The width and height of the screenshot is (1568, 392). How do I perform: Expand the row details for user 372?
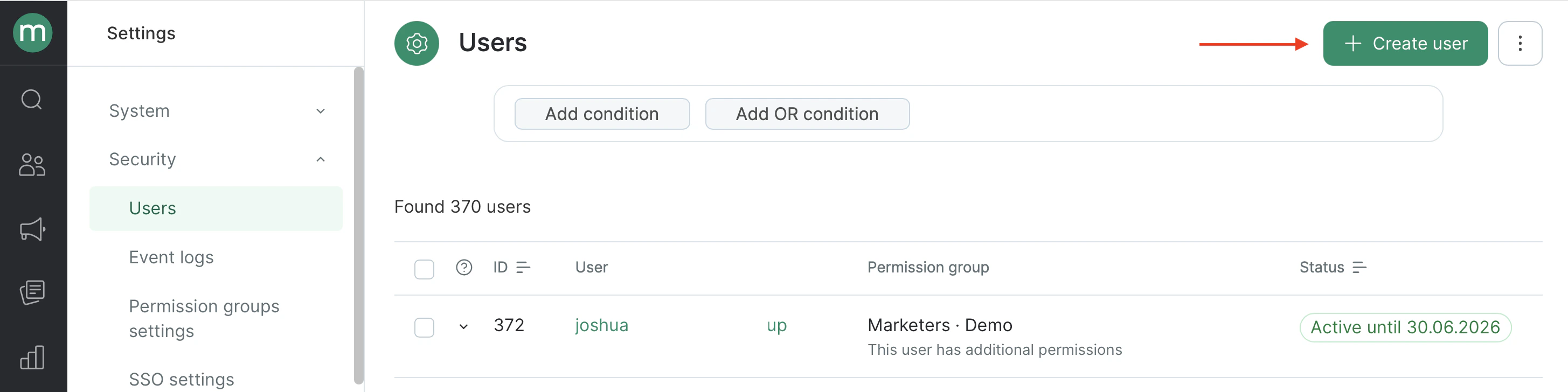click(x=463, y=327)
